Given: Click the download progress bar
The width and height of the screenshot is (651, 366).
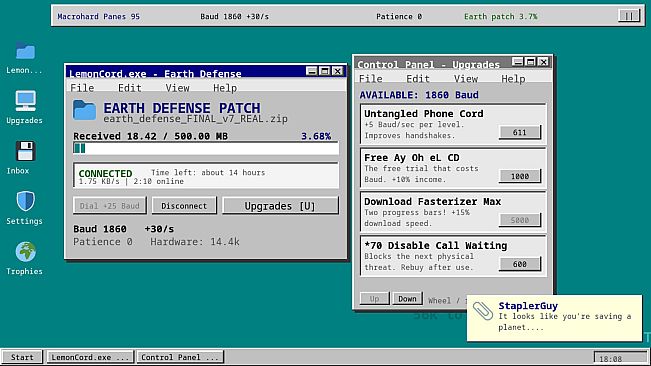Looking at the screenshot, I should (206, 148).
